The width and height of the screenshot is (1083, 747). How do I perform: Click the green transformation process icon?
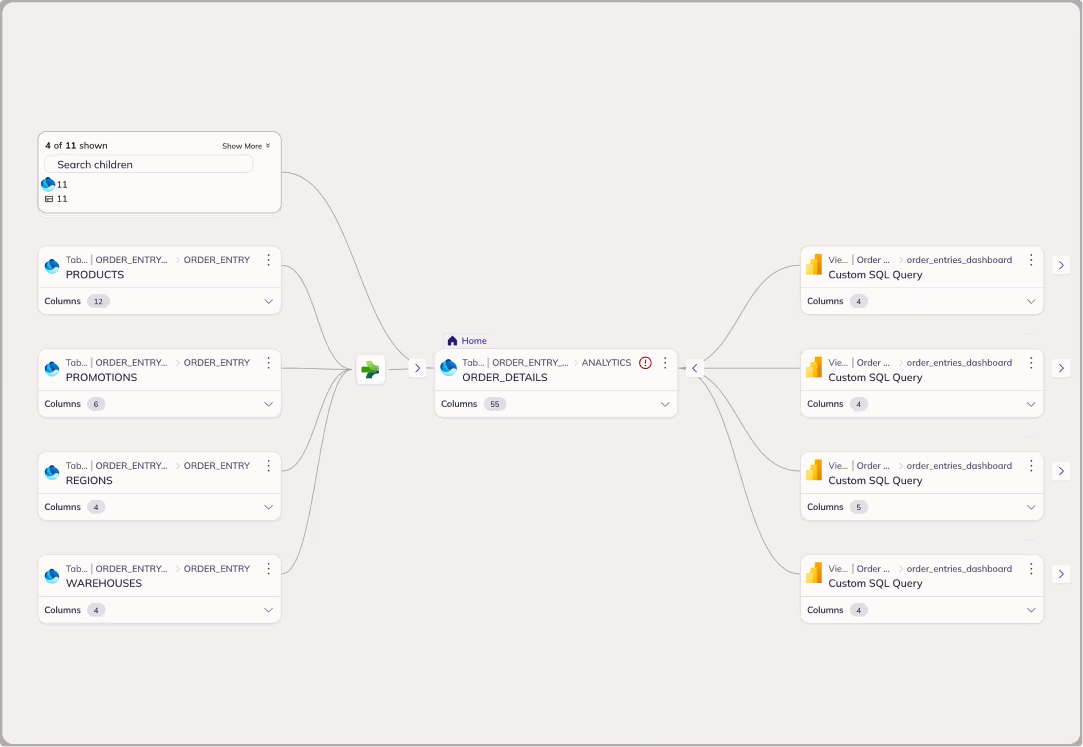click(x=371, y=370)
